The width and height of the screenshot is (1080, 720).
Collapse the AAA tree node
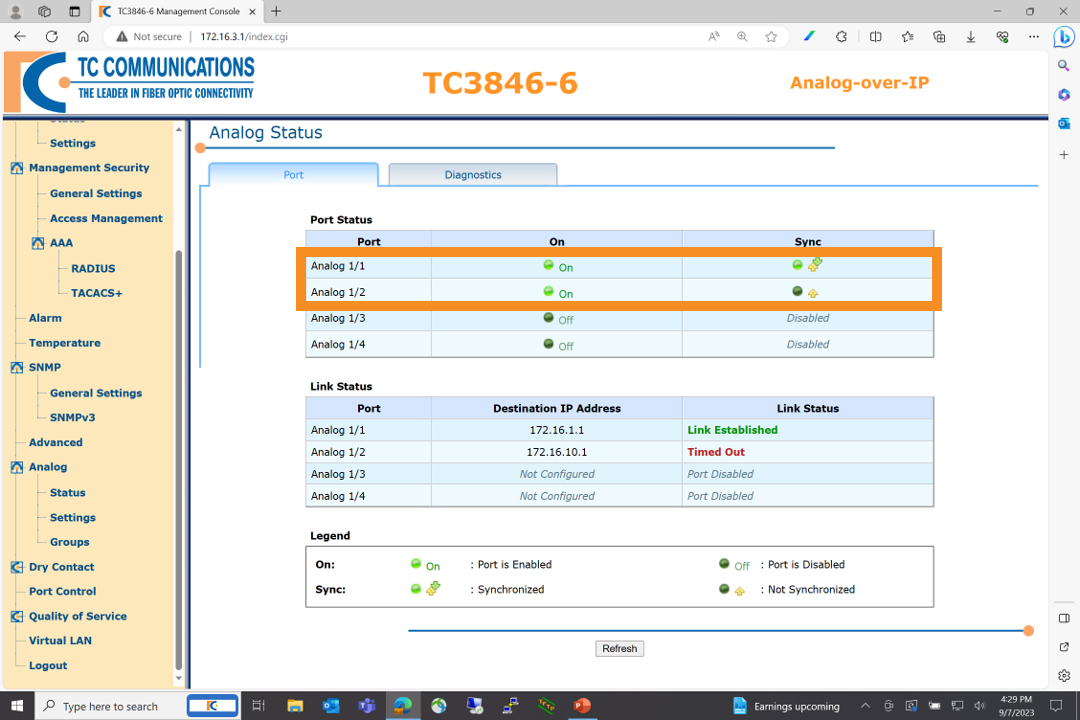(38, 243)
